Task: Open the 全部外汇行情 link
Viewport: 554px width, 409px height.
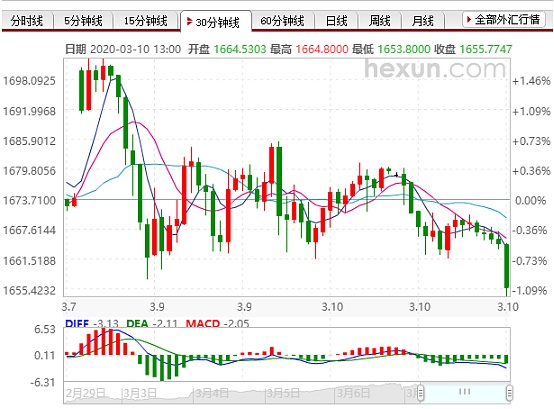Action: tap(507, 19)
